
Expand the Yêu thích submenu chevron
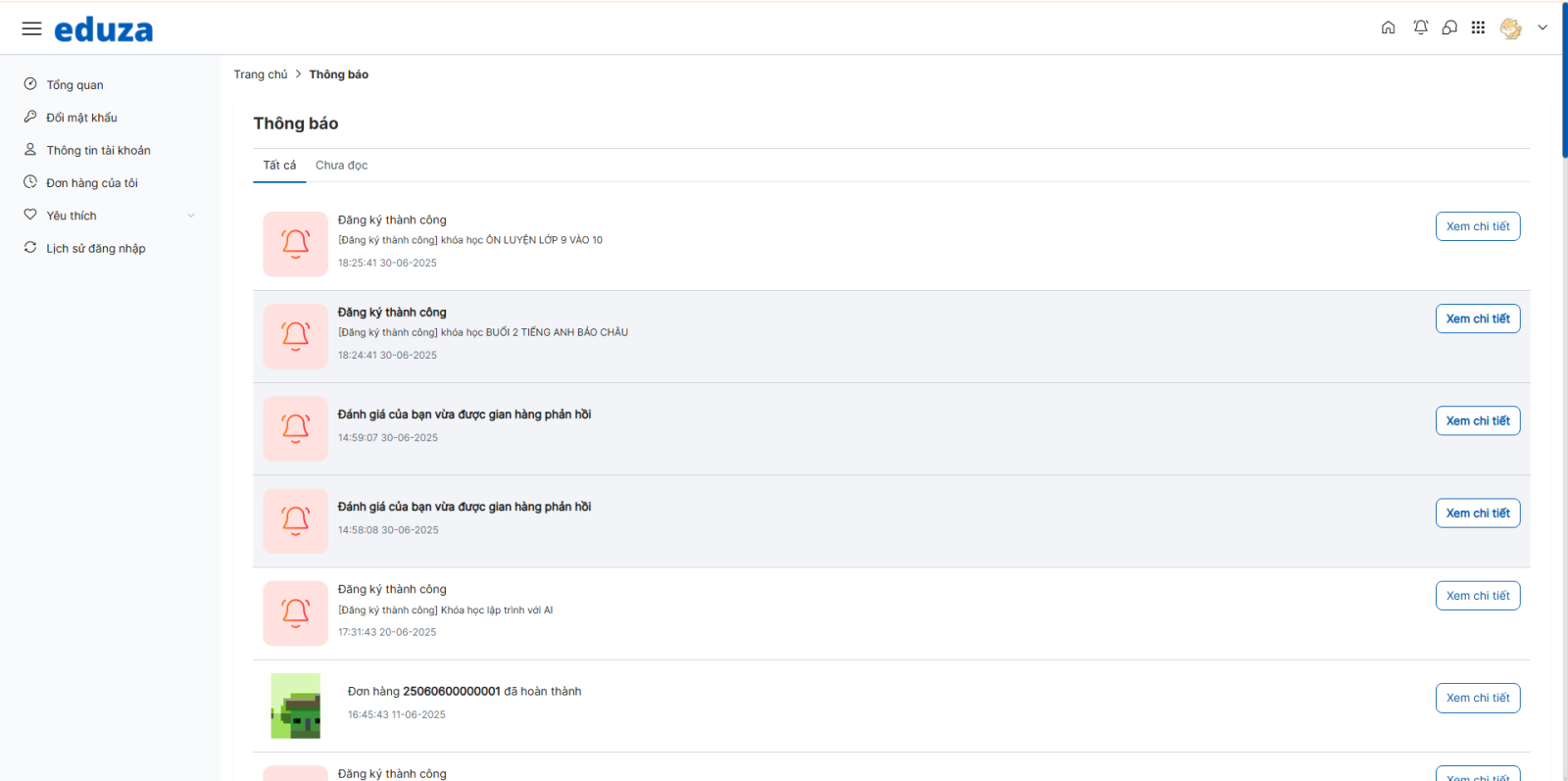click(x=191, y=216)
